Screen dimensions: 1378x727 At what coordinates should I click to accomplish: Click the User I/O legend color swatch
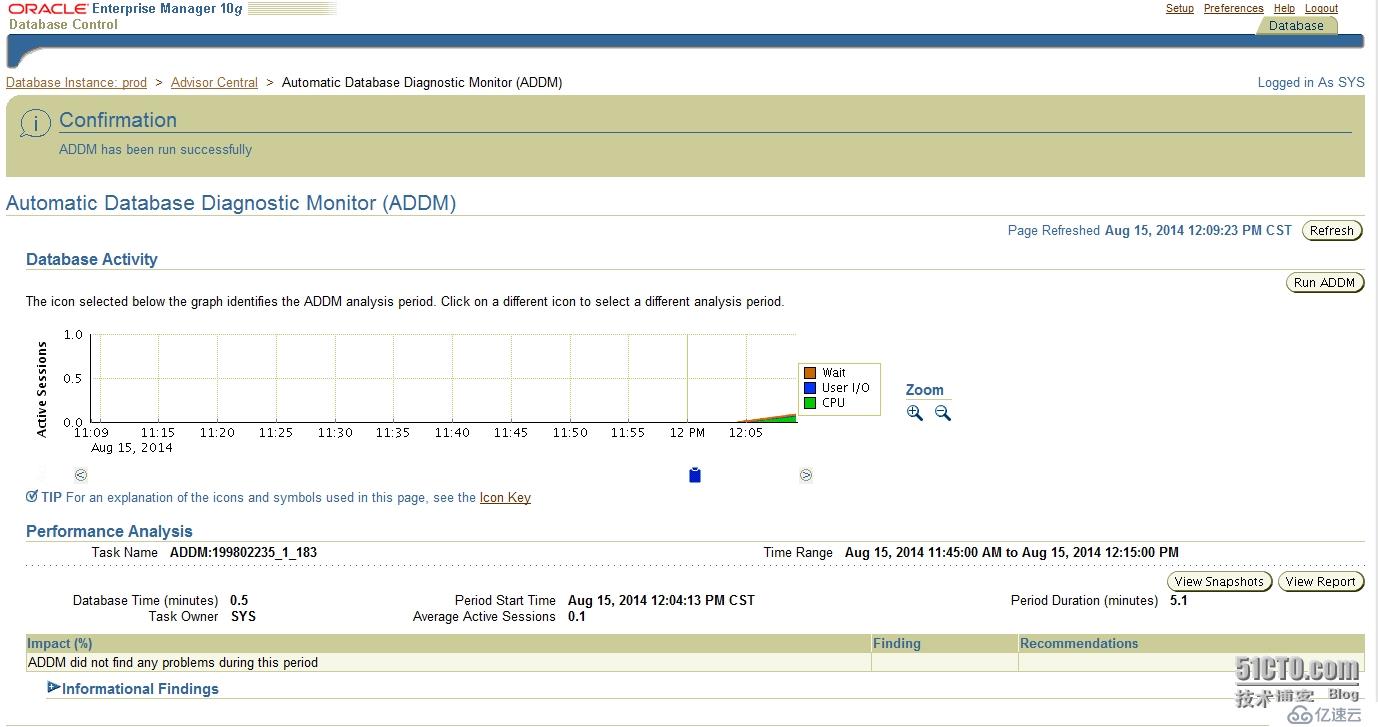810,388
